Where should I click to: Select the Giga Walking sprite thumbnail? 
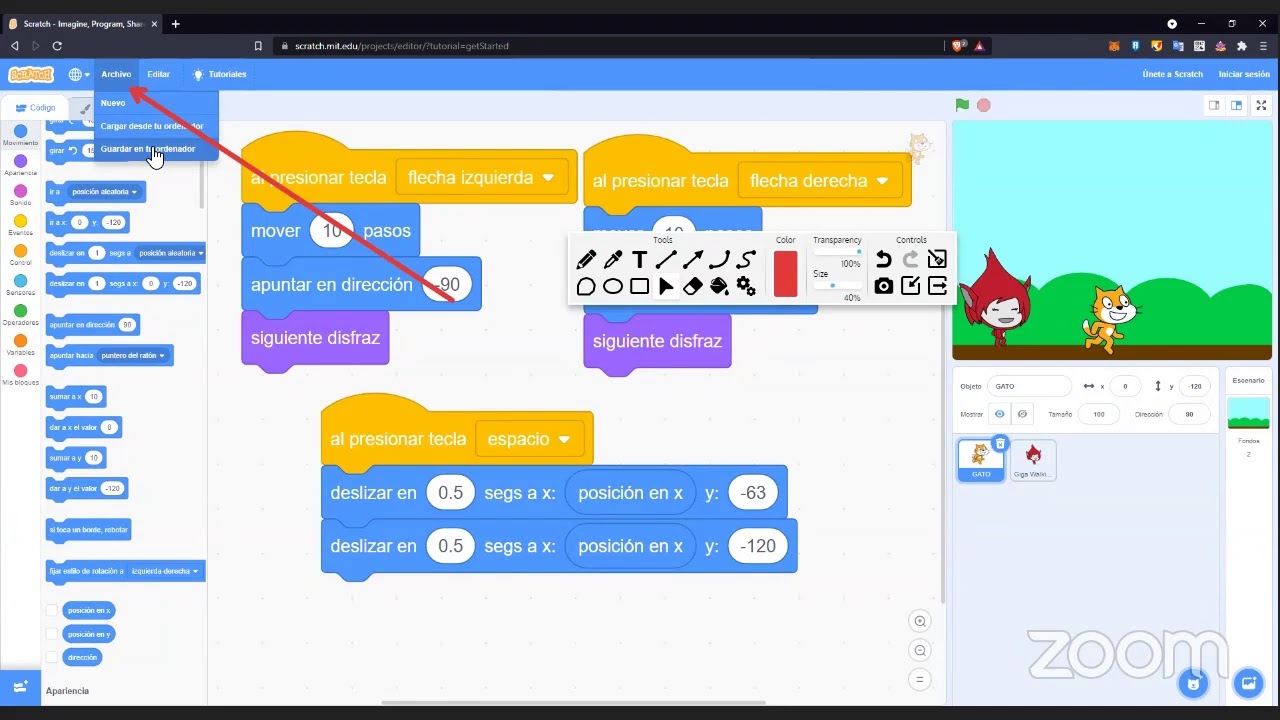click(x=1033, y=460)
